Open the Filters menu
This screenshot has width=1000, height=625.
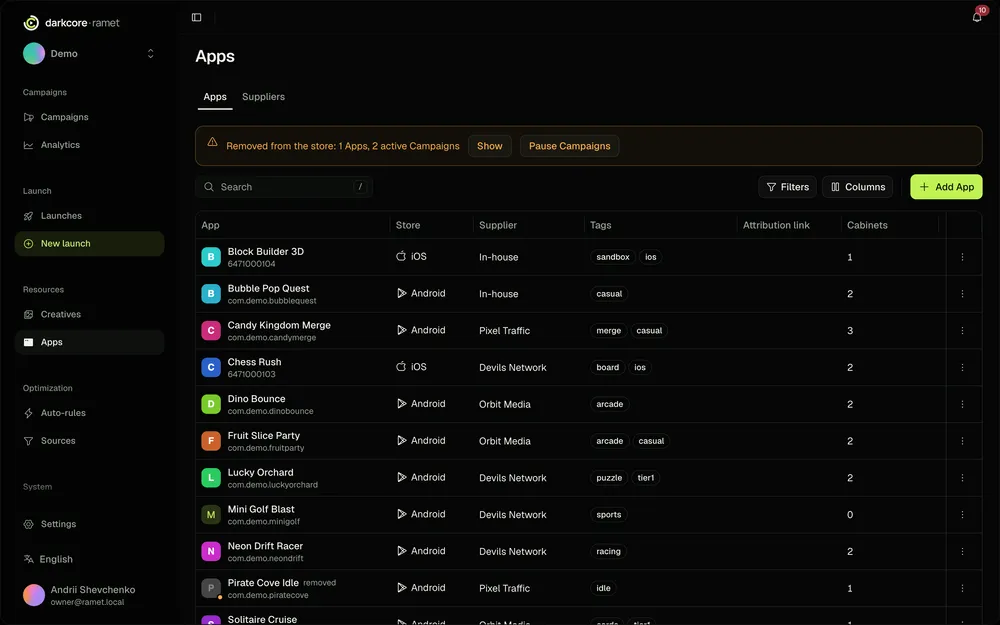point(787,187)
